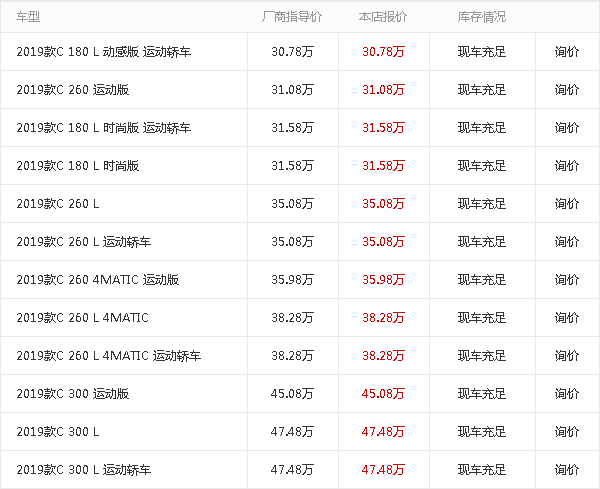The height and width of the screenshot is (489, 600).
Task: Click 询价 in the C 260 L 4MATIC row
Action: click(x=567, y=318)
